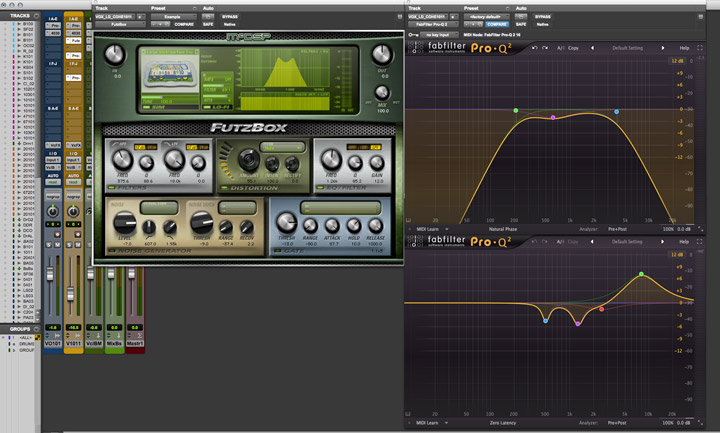Image resolution: width=720 pixels, height=433 pixels.
Task: Toggle BYPASS in the FutzBox plugin header
Action: [x=230, y=17]
